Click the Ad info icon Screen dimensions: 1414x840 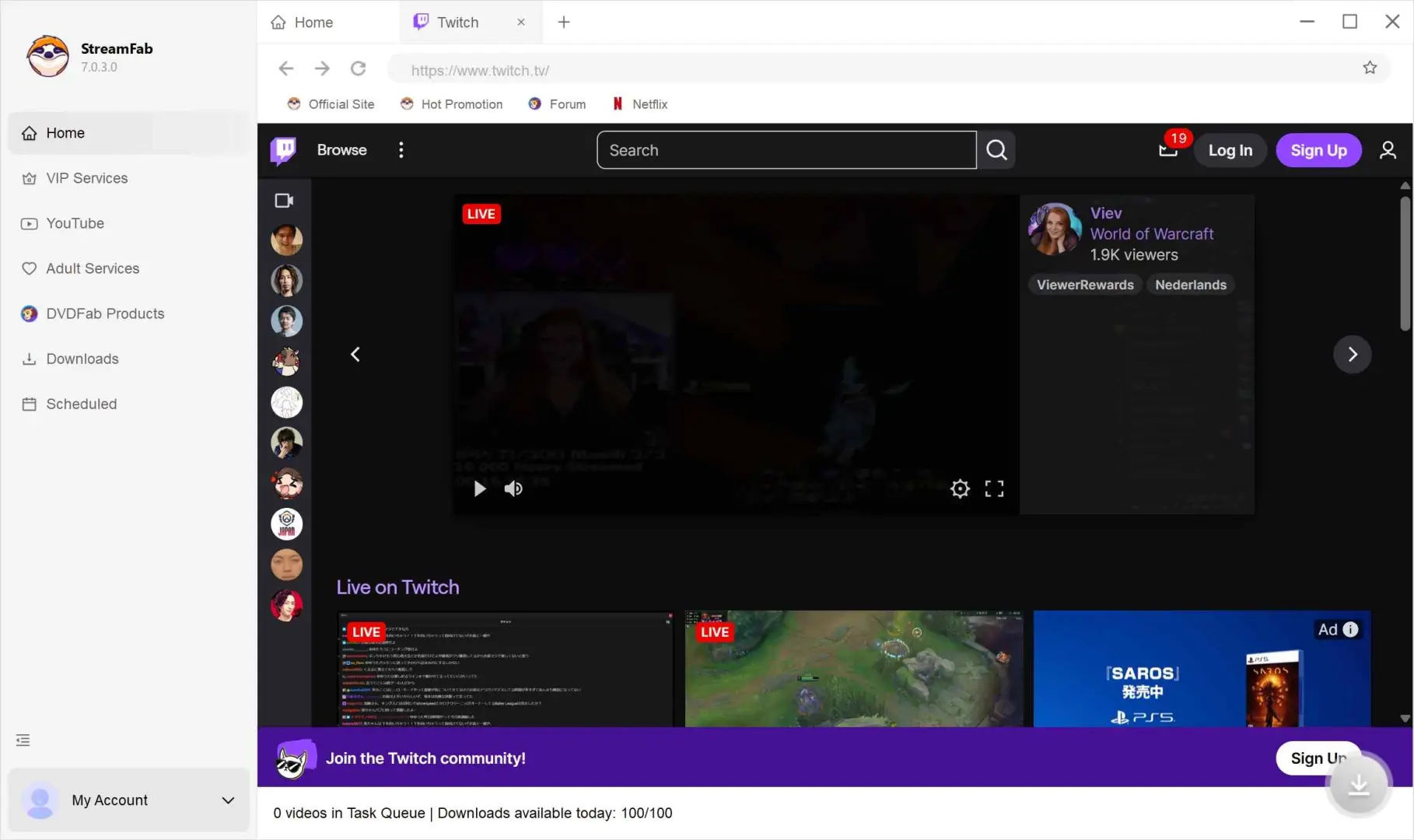pos(1351,629)
